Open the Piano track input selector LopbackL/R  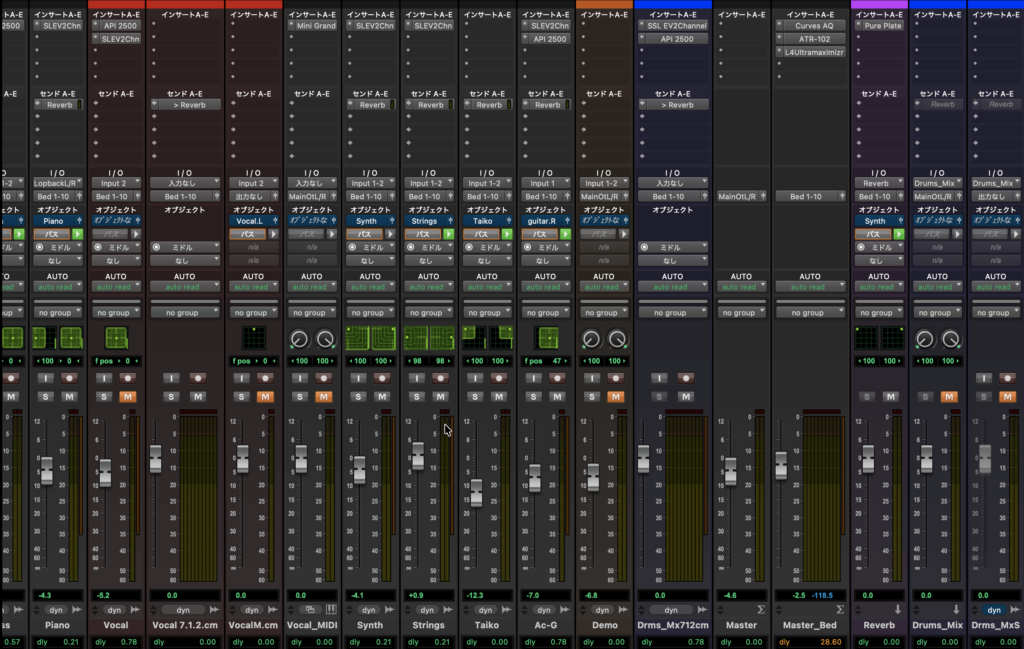pyautogui.click(x=58, y=183)
